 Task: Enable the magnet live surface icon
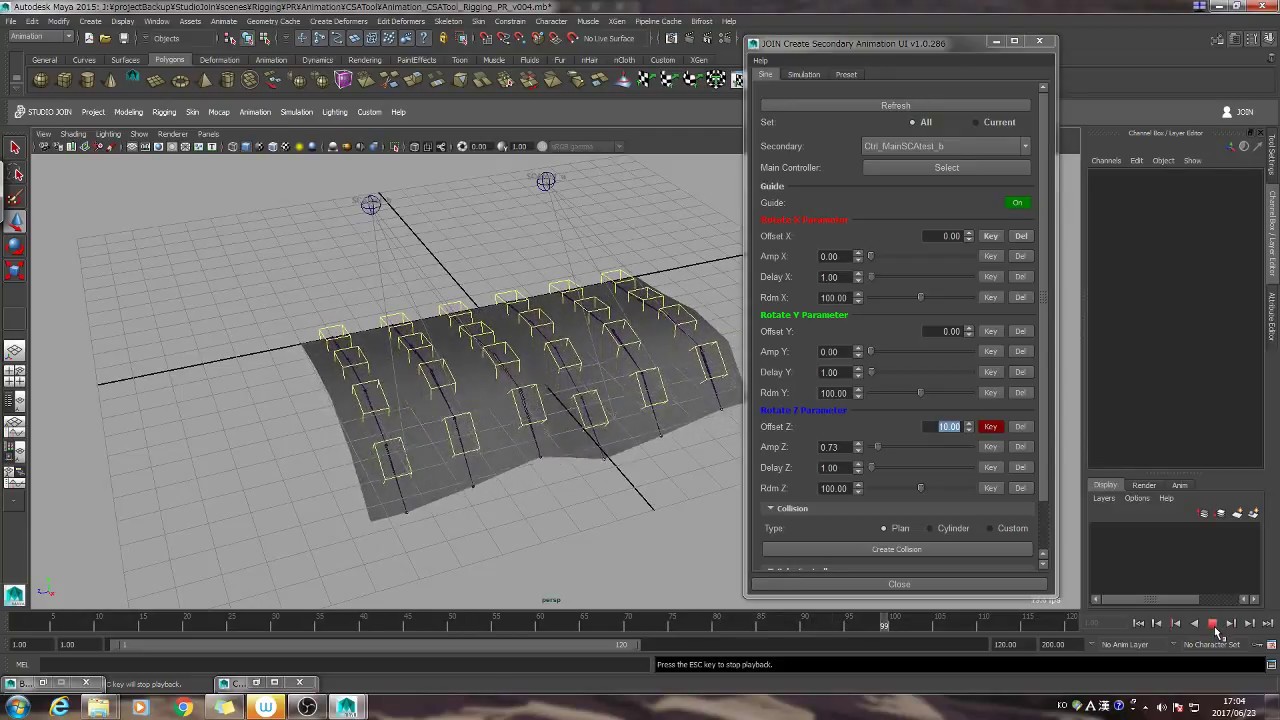[573, 38]
